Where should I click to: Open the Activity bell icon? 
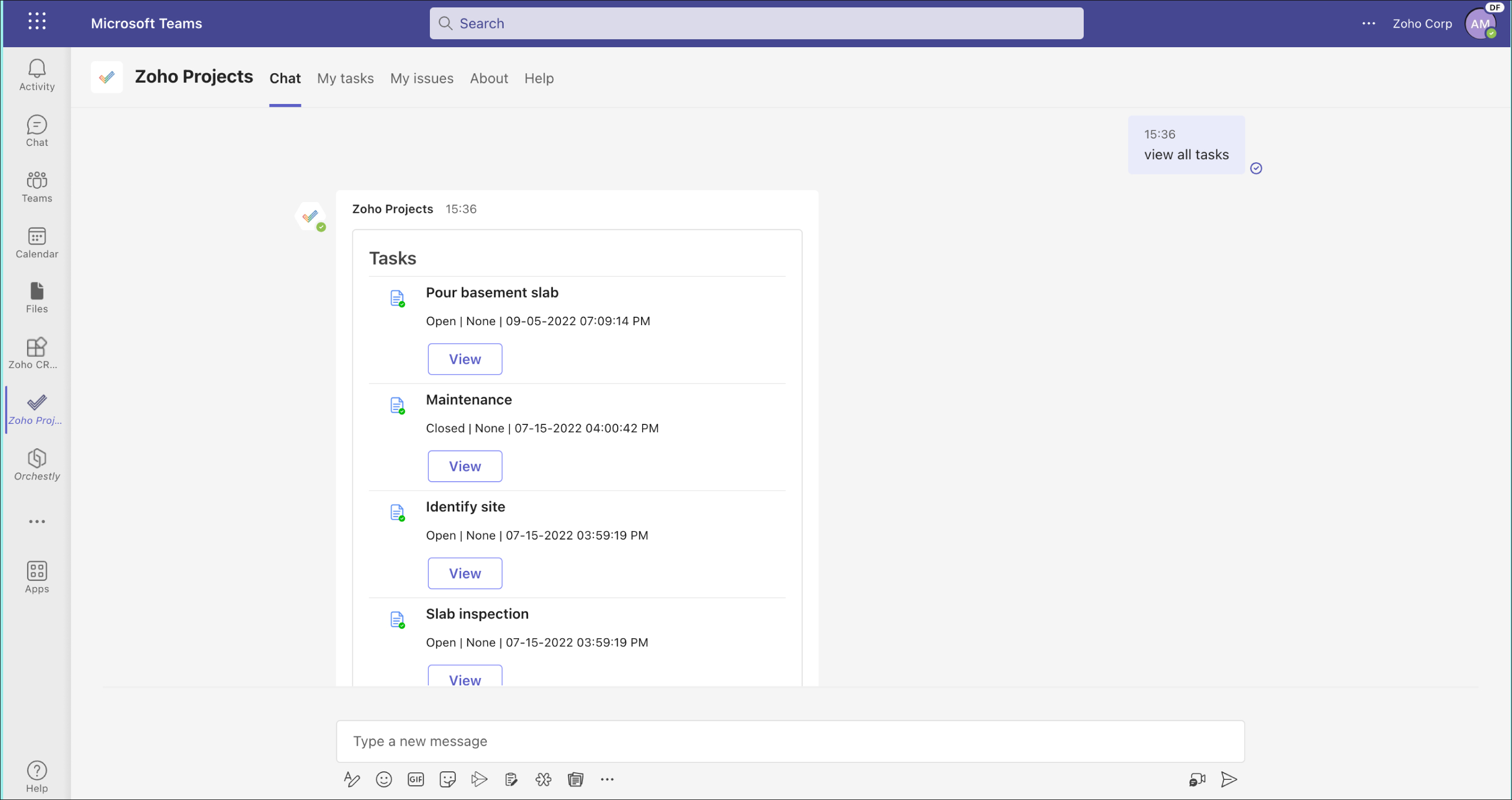[x=37, y=75]
